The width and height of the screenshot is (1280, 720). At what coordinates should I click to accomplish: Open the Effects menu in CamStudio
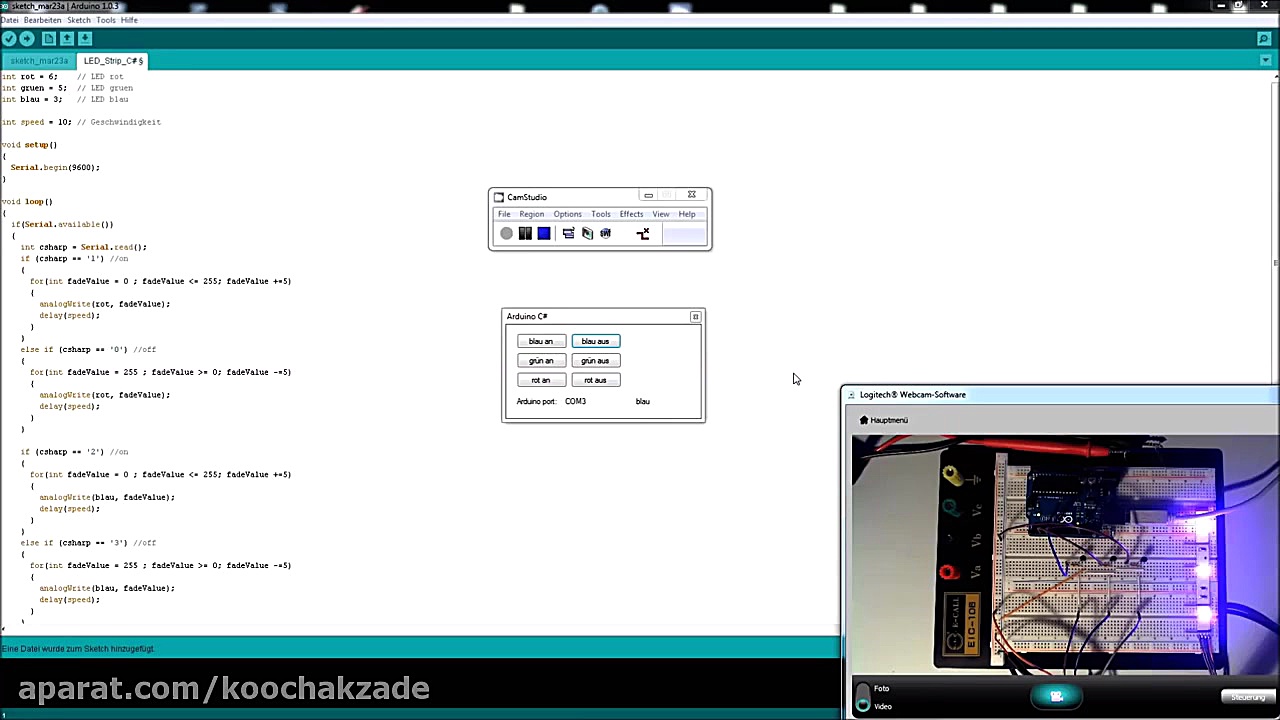631,214
